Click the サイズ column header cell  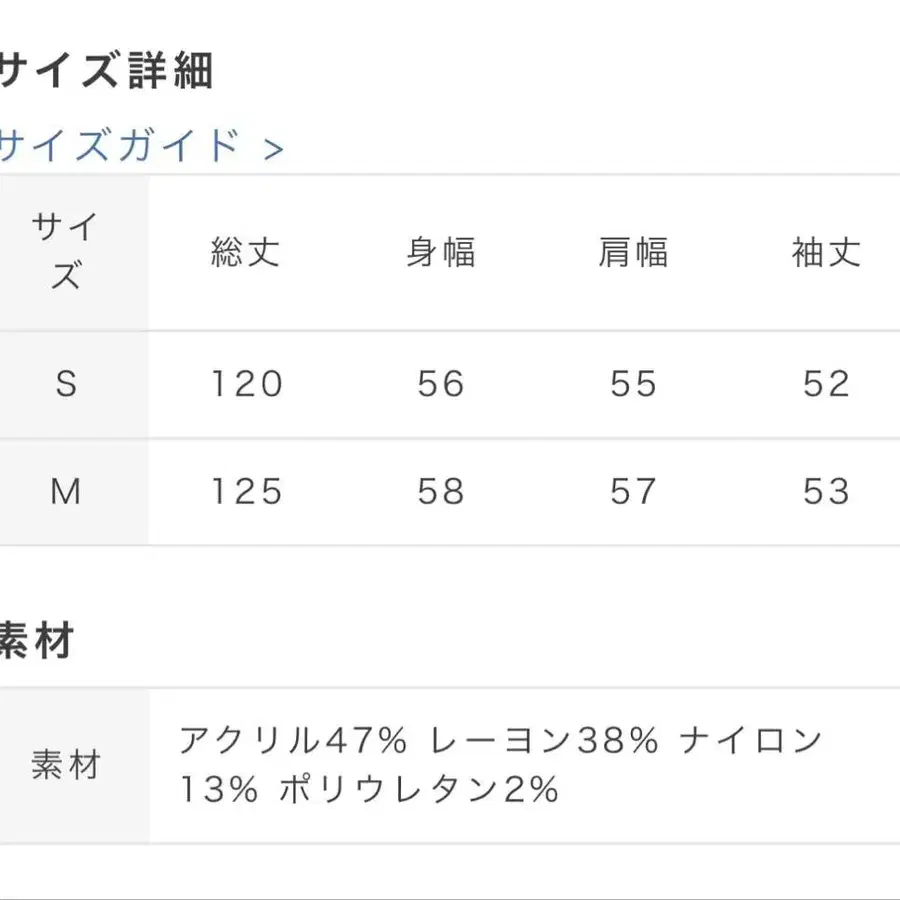point(66,252)
